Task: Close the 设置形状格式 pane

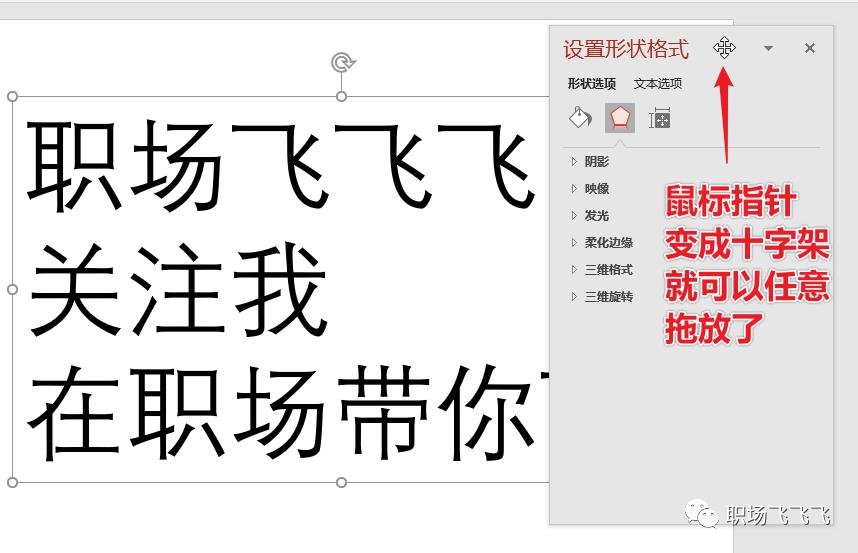Action: (810, 48)
